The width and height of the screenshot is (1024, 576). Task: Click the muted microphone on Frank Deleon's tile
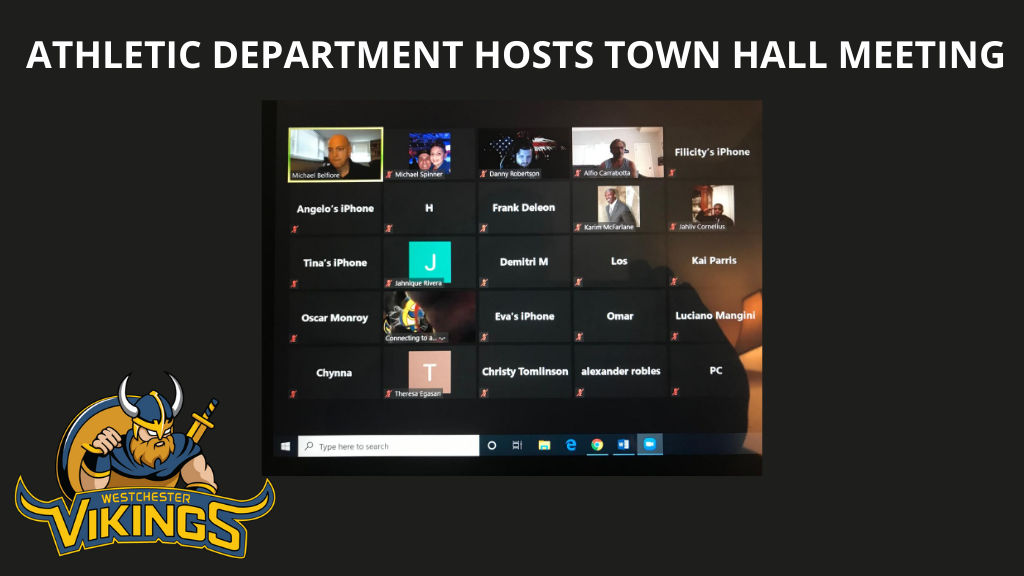[484, 229]
